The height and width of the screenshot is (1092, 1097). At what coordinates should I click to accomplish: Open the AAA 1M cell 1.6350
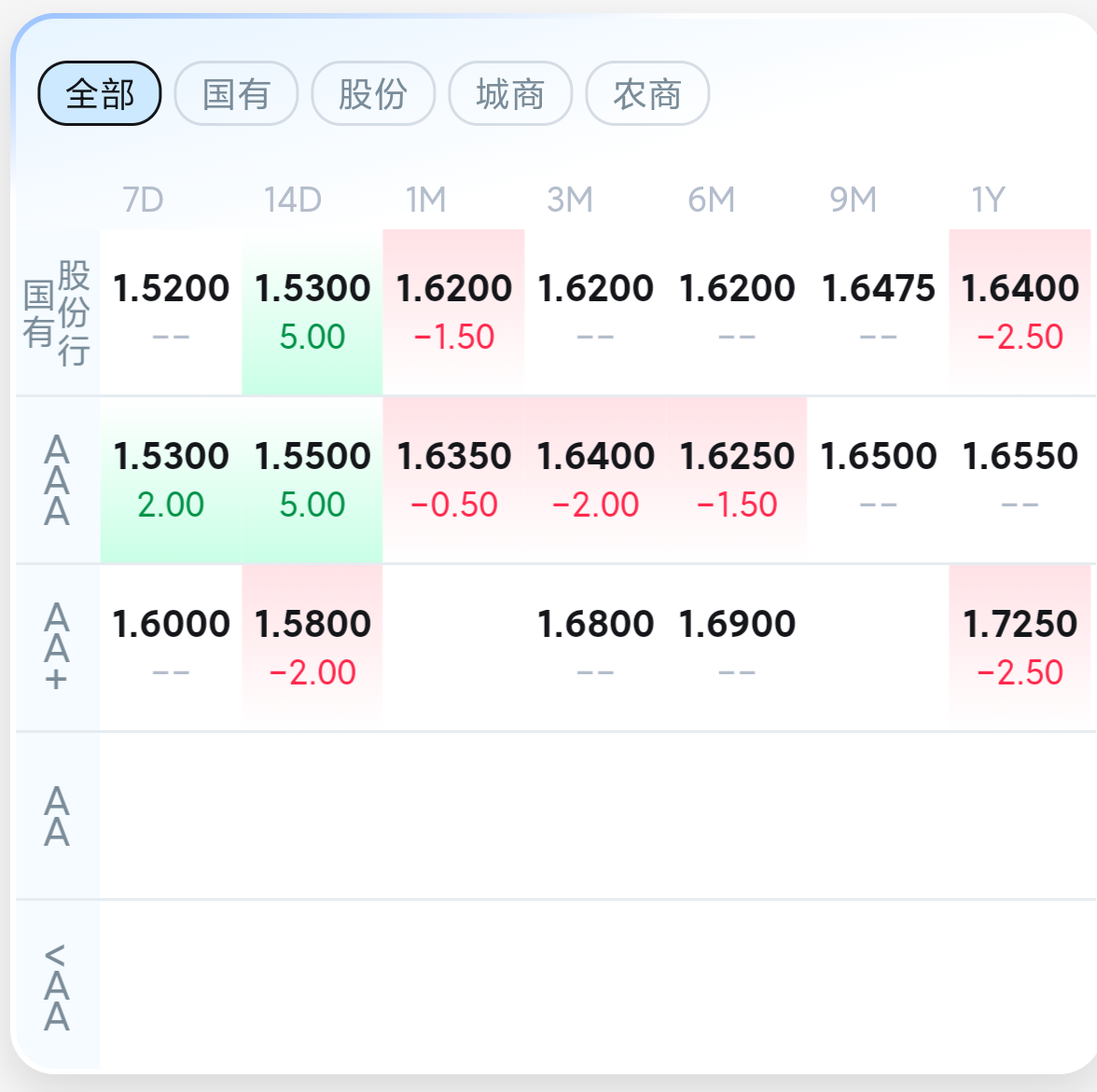click(x=454, y=480)
